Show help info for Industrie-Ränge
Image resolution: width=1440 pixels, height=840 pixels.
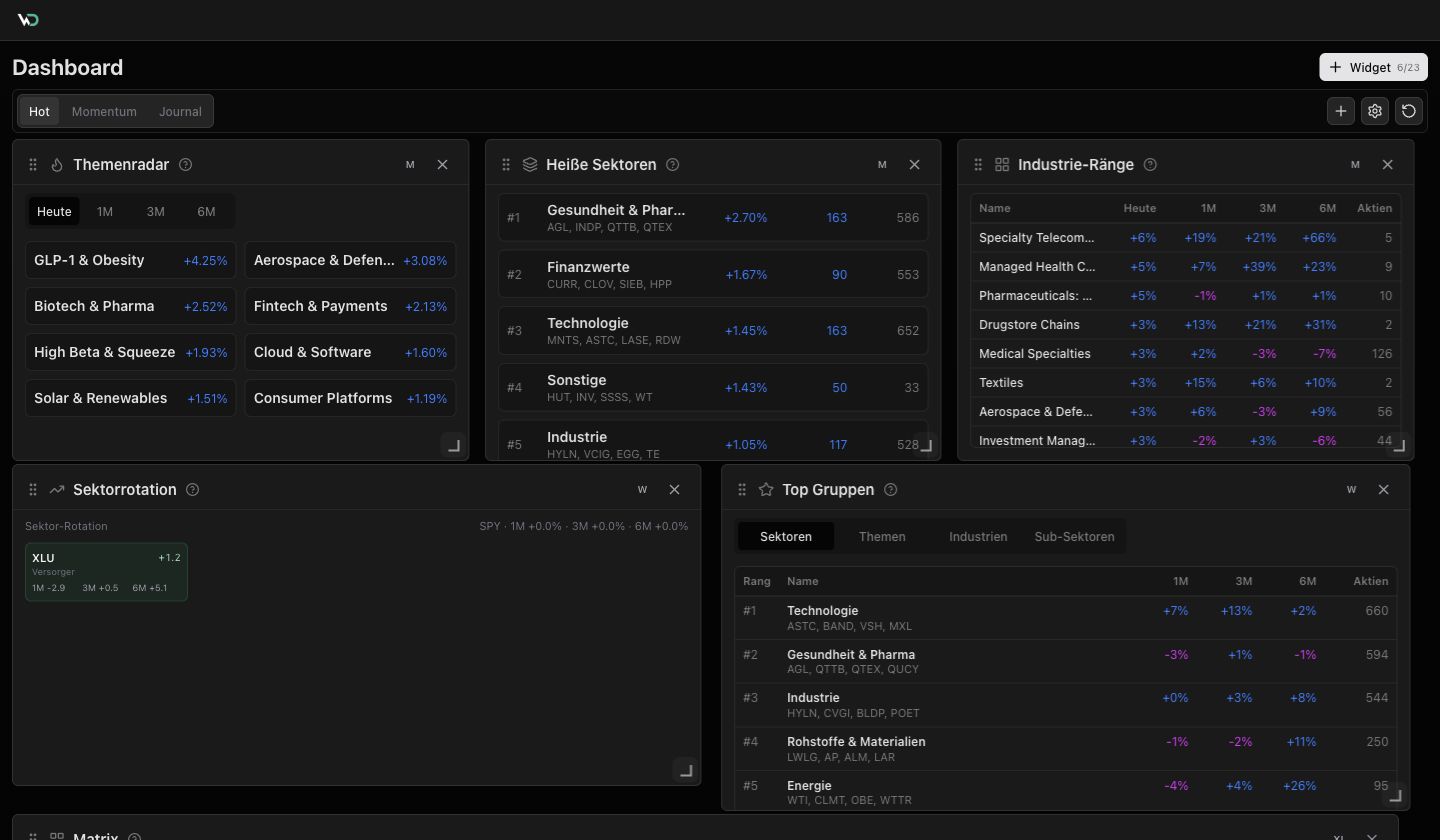(1150, 164)
